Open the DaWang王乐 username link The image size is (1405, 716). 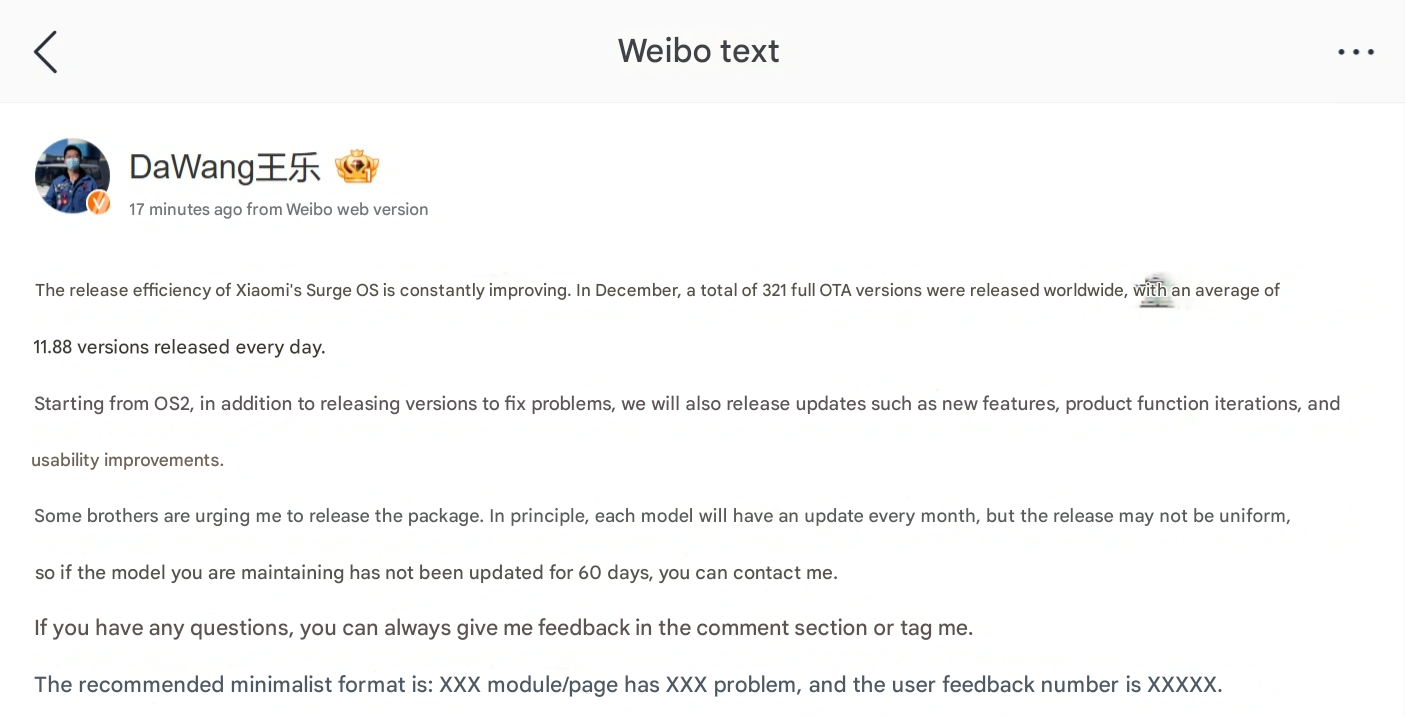pos(224,167)
